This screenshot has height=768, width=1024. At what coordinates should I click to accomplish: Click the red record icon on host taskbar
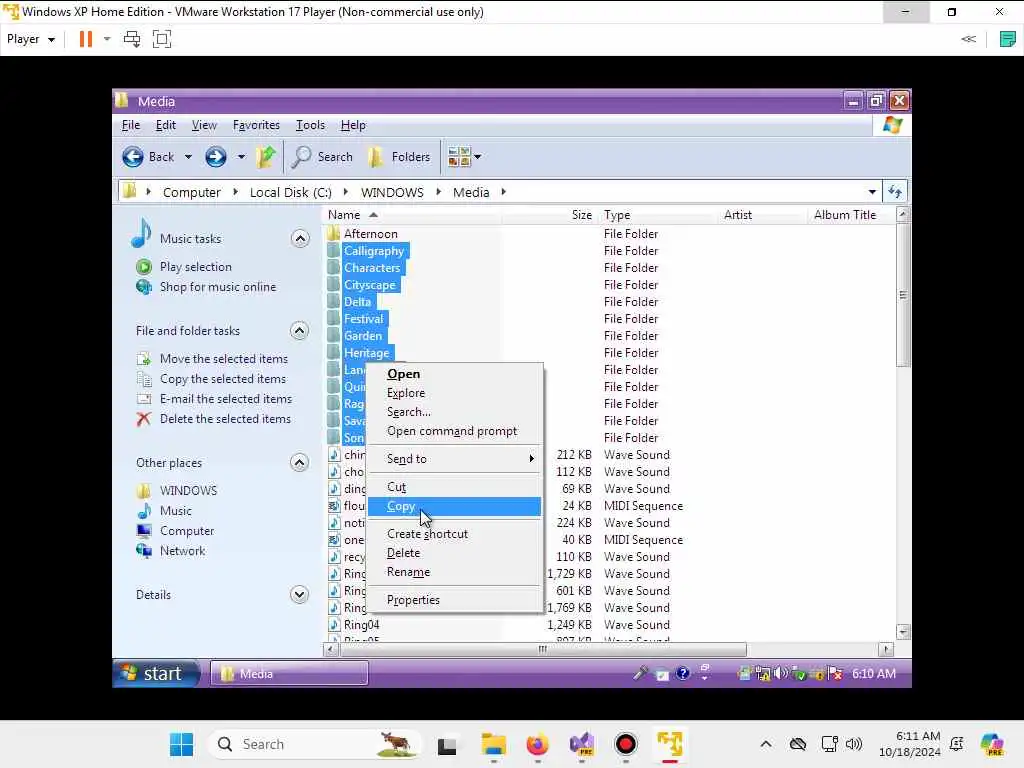point(626,744)
